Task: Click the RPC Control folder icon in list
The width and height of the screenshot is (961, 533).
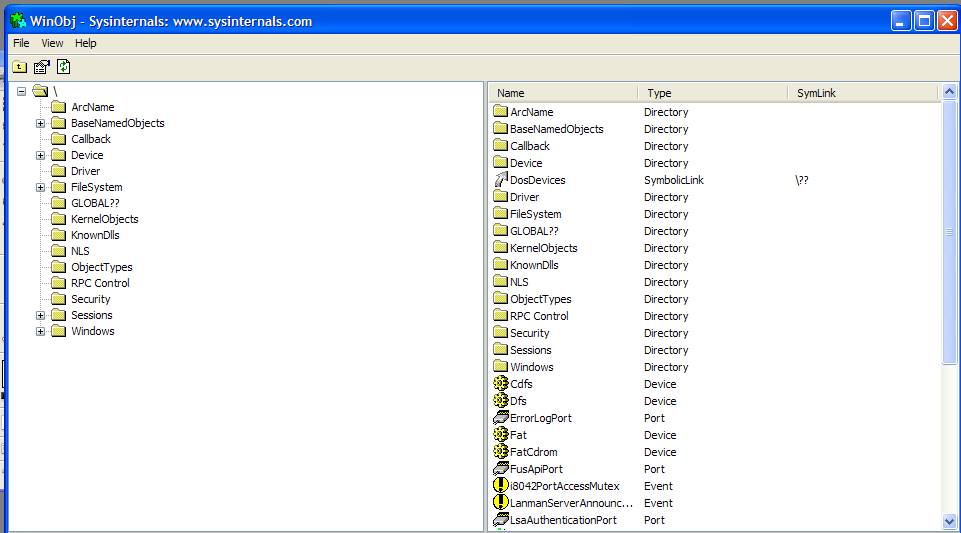Action: 501,316
